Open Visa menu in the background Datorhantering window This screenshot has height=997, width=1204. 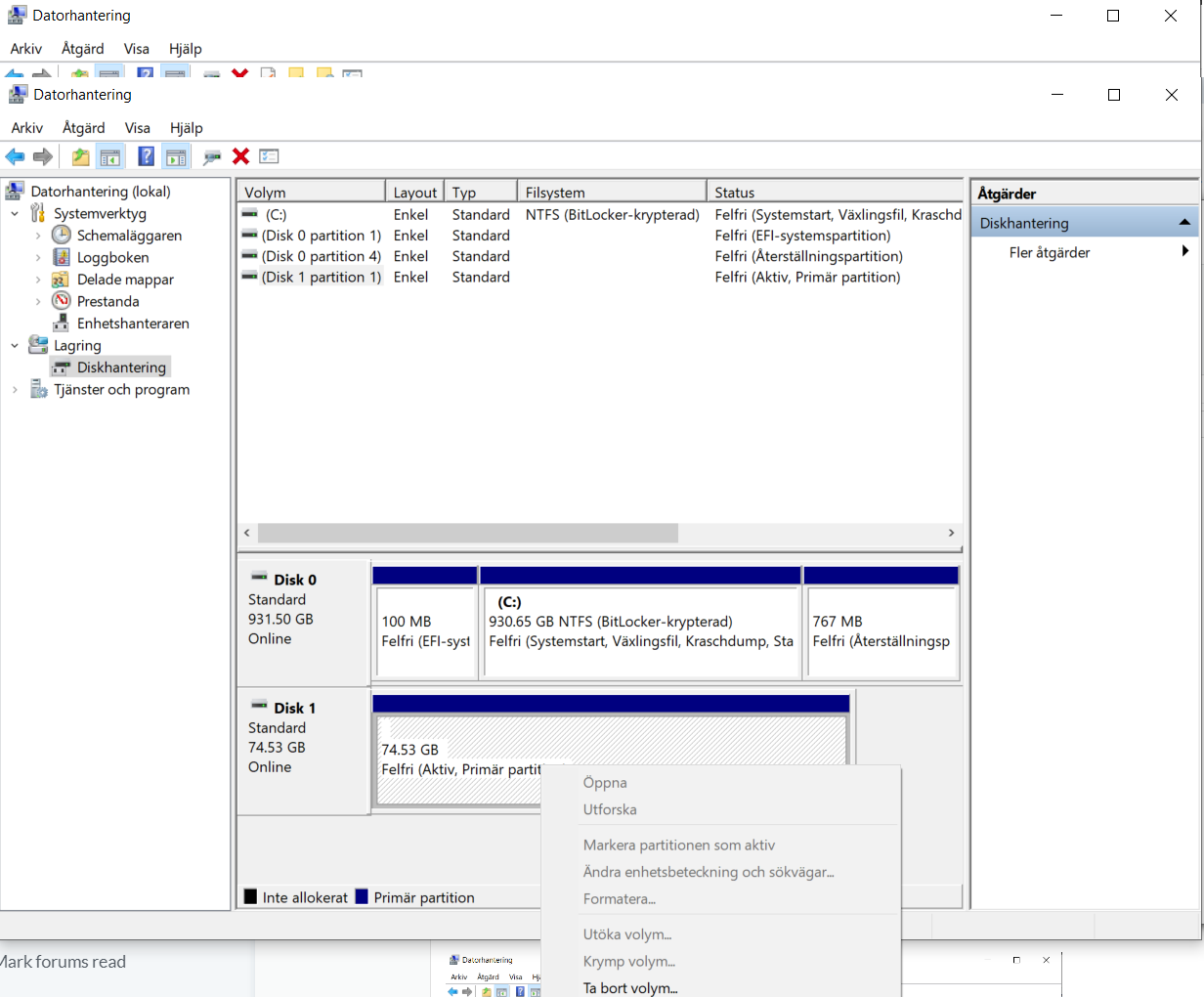click(137, 48)
